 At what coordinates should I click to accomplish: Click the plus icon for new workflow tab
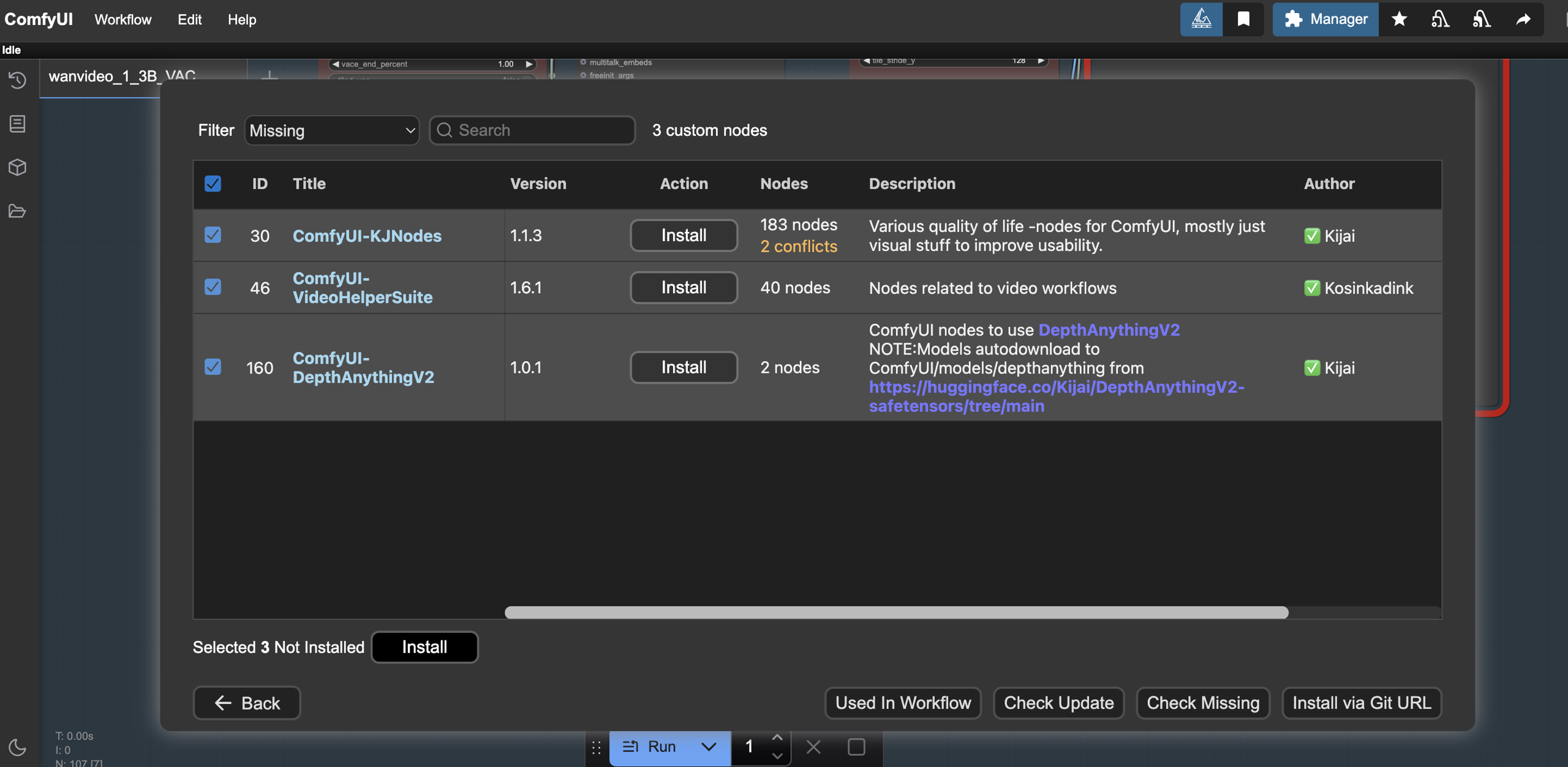click(269, 76)
